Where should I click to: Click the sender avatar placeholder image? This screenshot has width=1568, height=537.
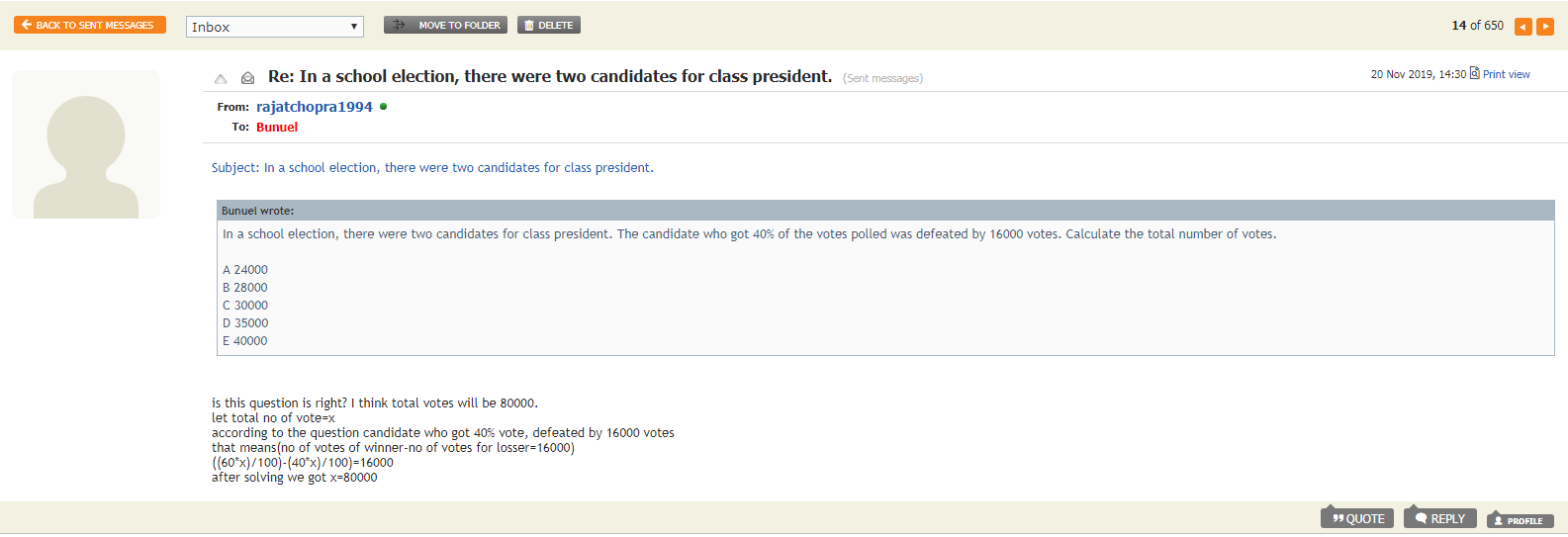[x=86, y=144]
